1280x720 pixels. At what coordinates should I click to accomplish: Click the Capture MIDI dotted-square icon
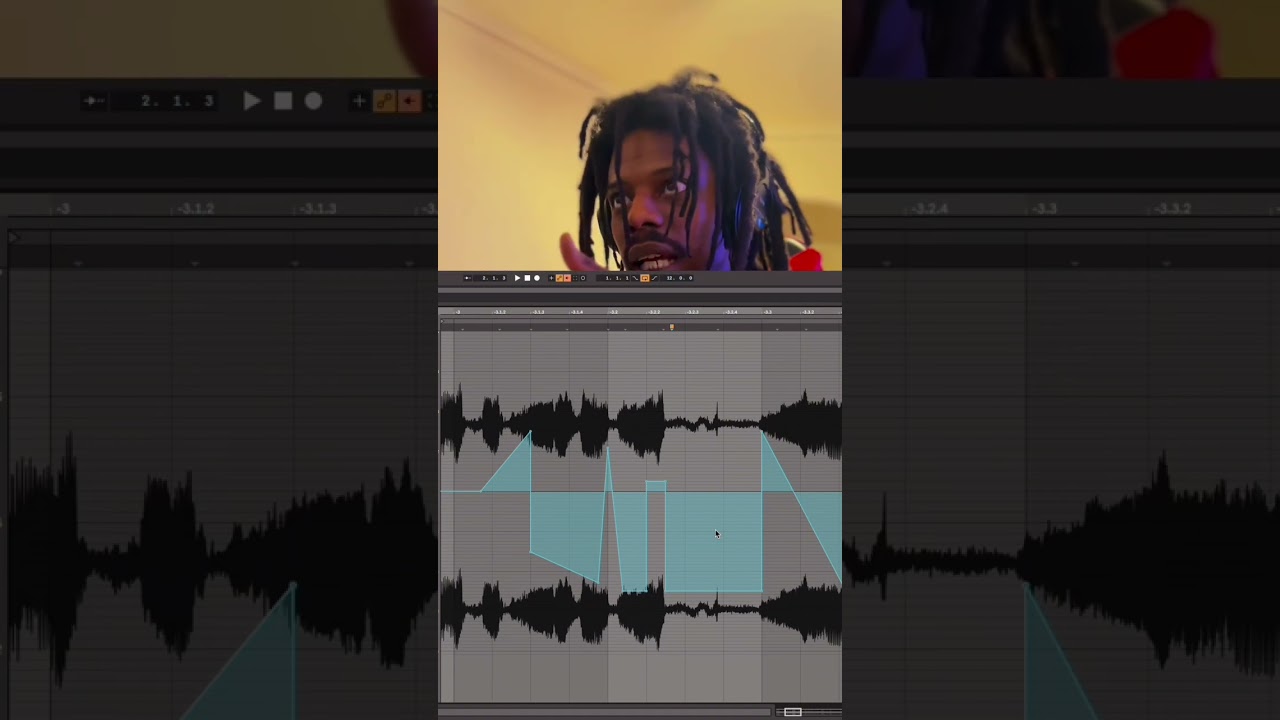click(x=575, y=278)
